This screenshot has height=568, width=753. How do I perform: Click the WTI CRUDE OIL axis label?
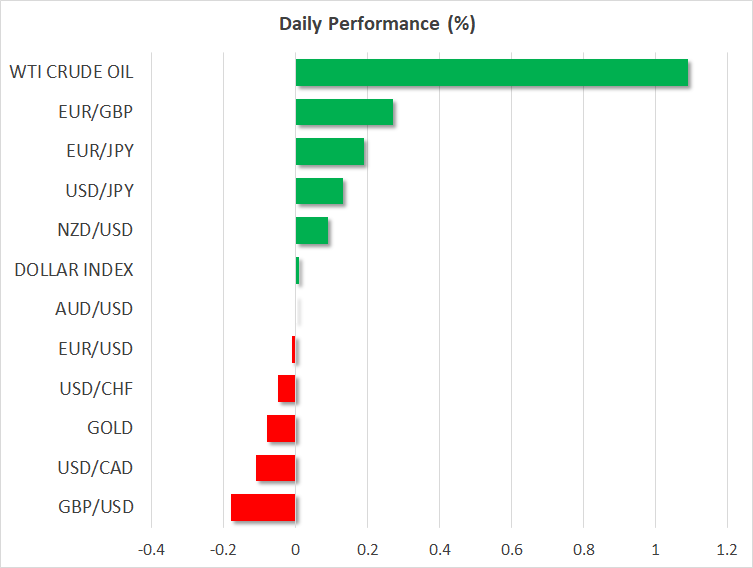71,72
